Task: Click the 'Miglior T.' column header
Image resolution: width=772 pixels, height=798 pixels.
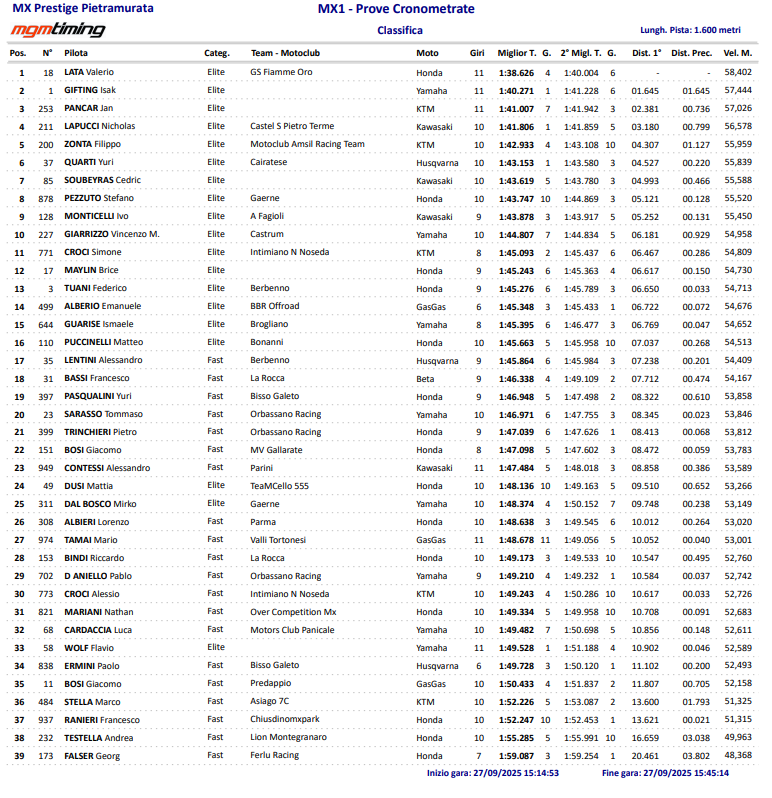Action: [x=517, y=53]
